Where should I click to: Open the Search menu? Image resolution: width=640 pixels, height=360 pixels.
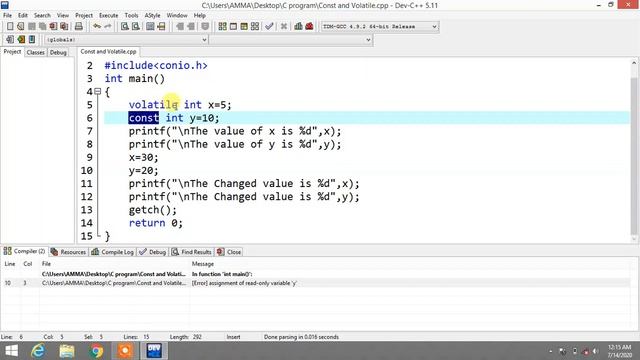[42, 16]
